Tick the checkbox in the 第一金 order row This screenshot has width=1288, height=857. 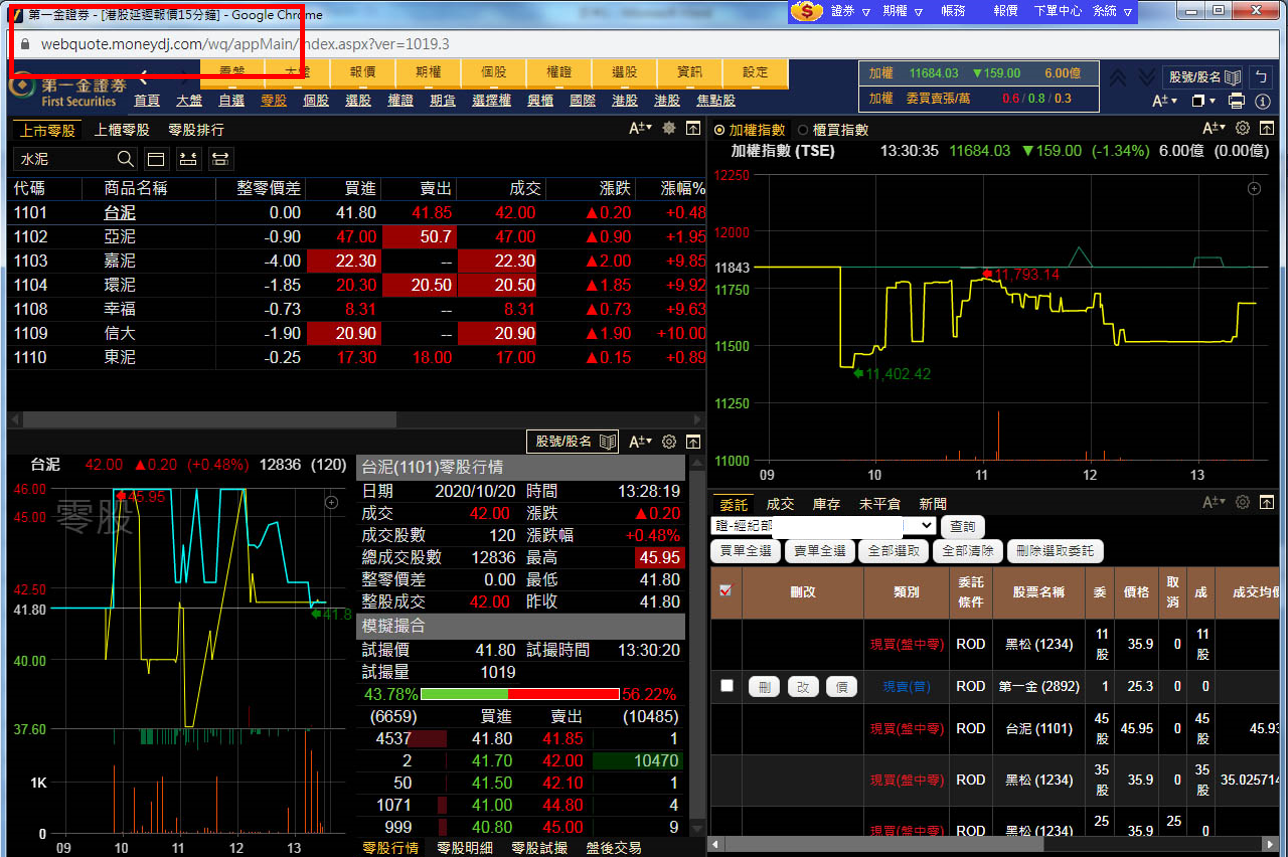tap(727, 686)
